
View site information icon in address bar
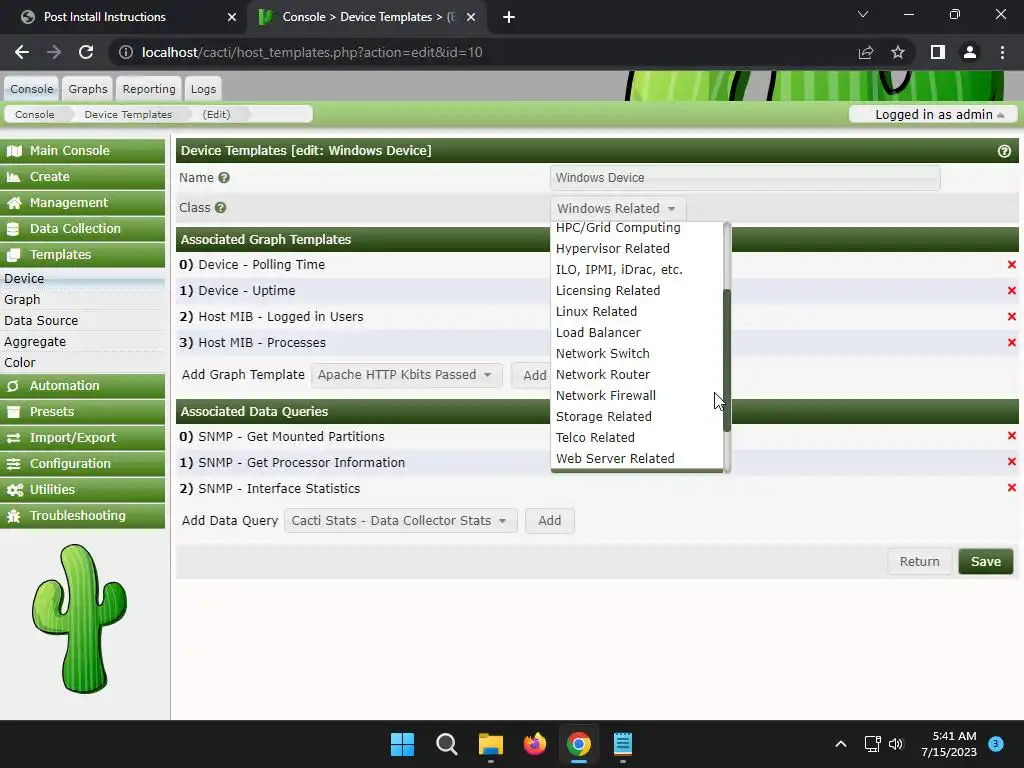125,52
